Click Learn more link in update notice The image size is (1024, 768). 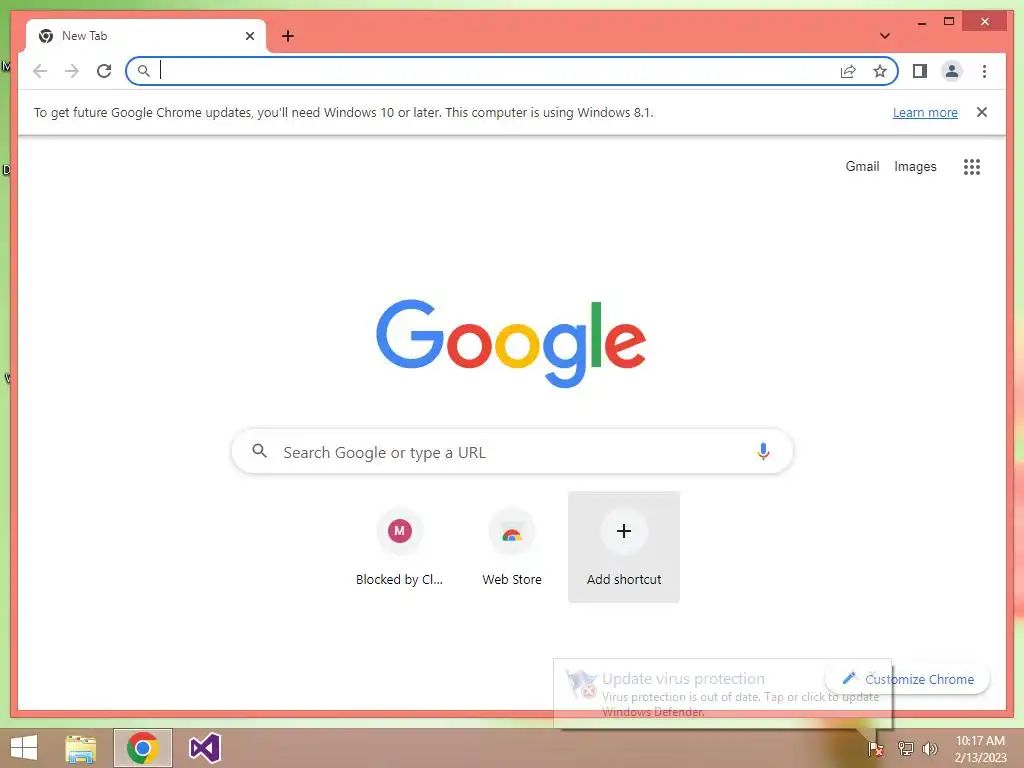click(925, 112)
